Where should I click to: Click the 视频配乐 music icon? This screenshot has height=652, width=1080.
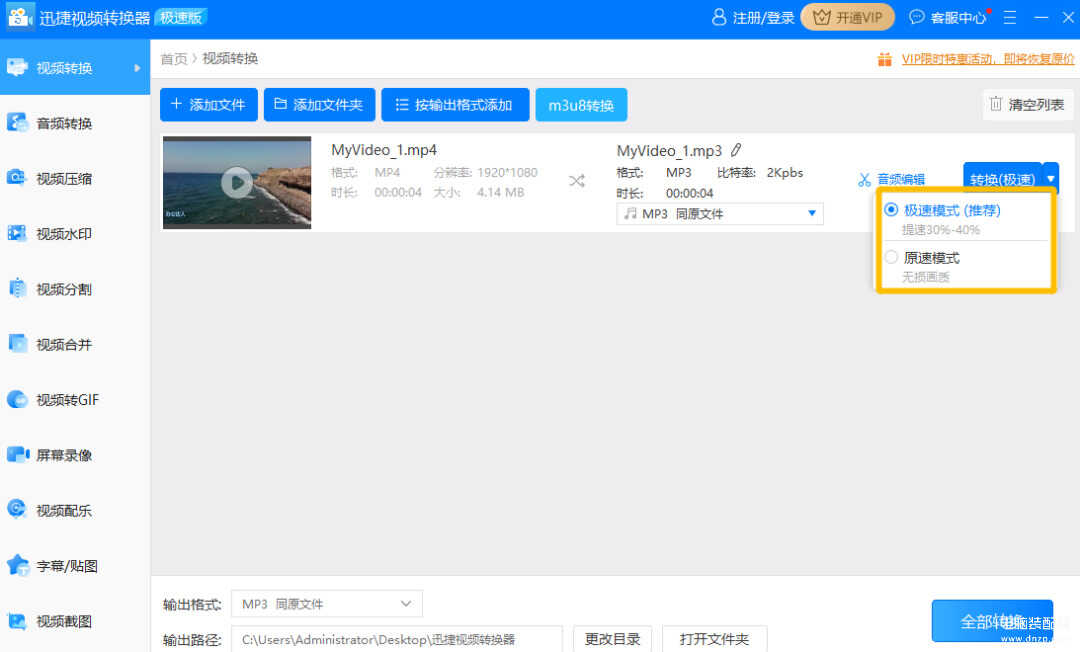(17, 509)
